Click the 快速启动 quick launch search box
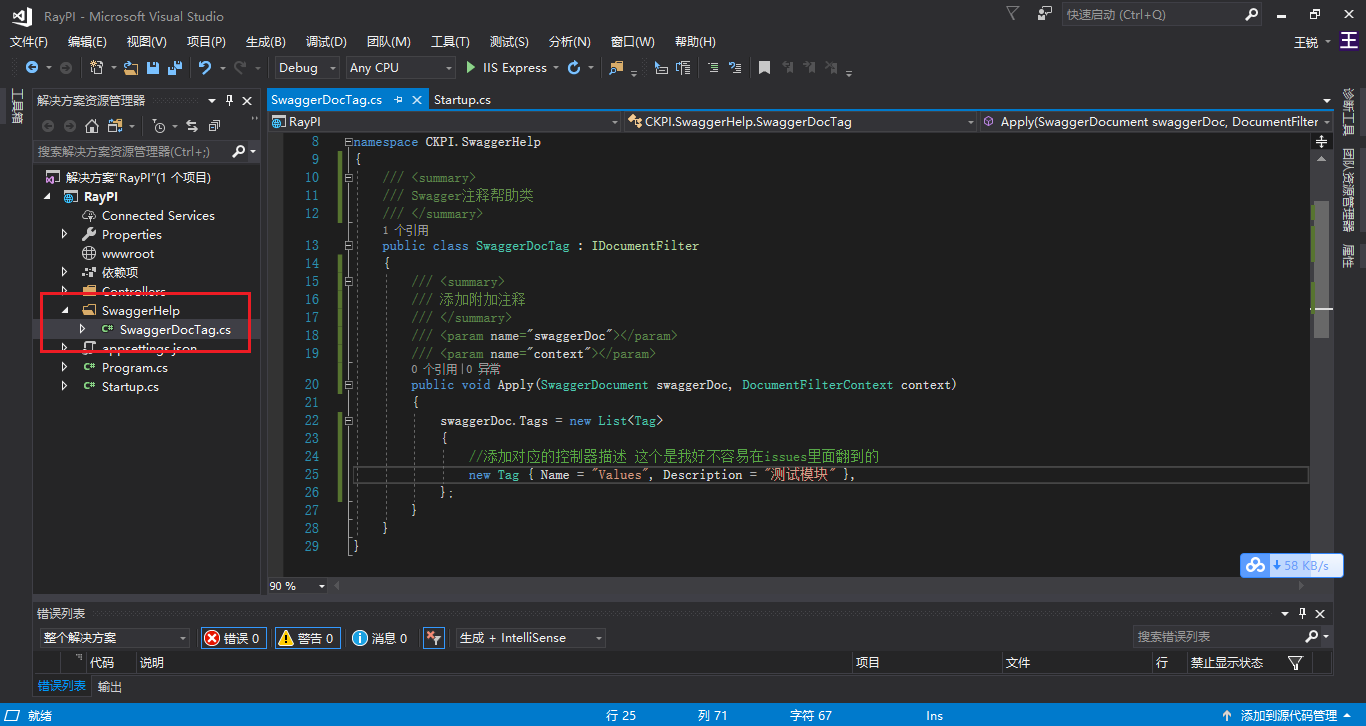 pos(1150,15)
